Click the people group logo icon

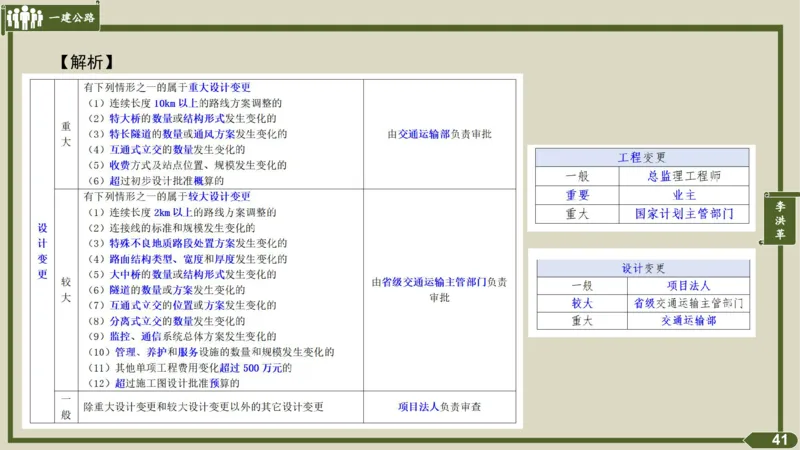[x=24, y=17]
